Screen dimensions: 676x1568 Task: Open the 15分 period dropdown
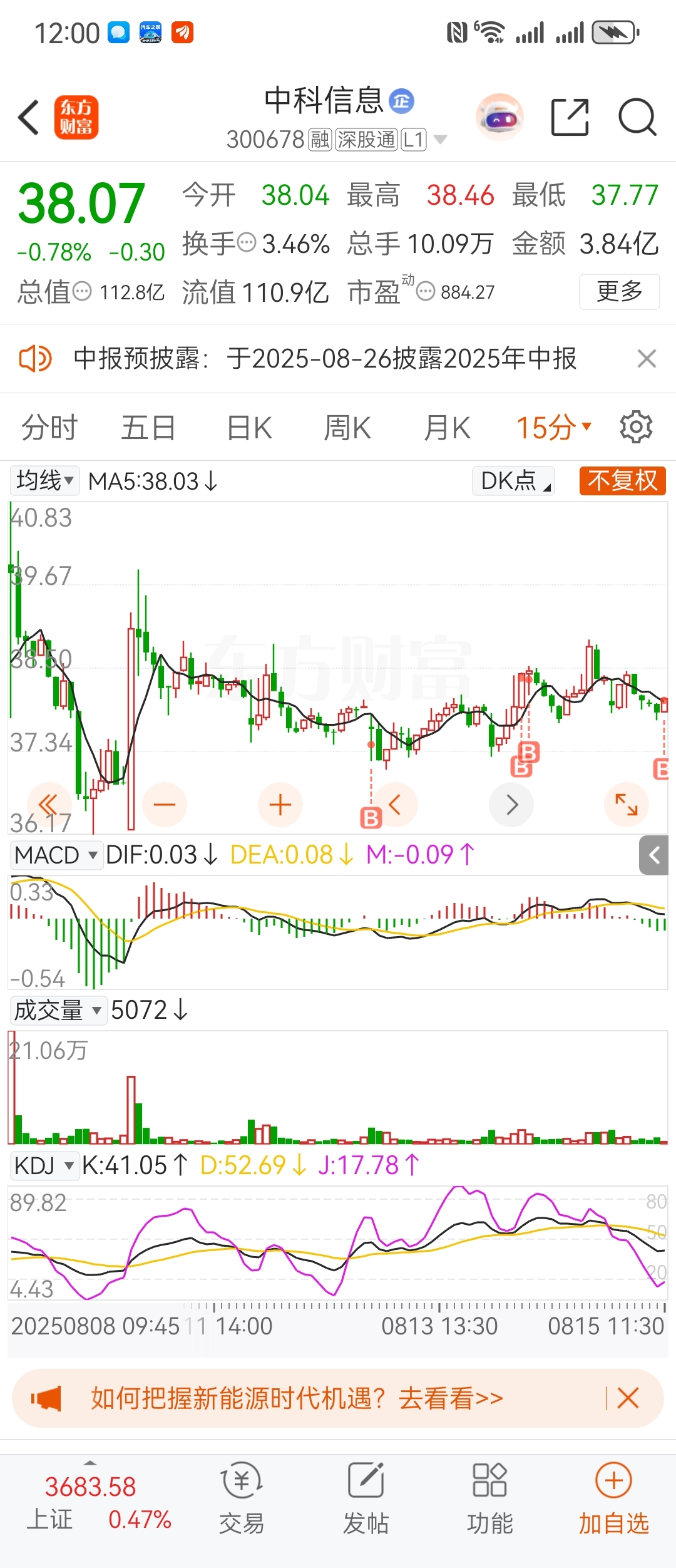coord(553,428)
